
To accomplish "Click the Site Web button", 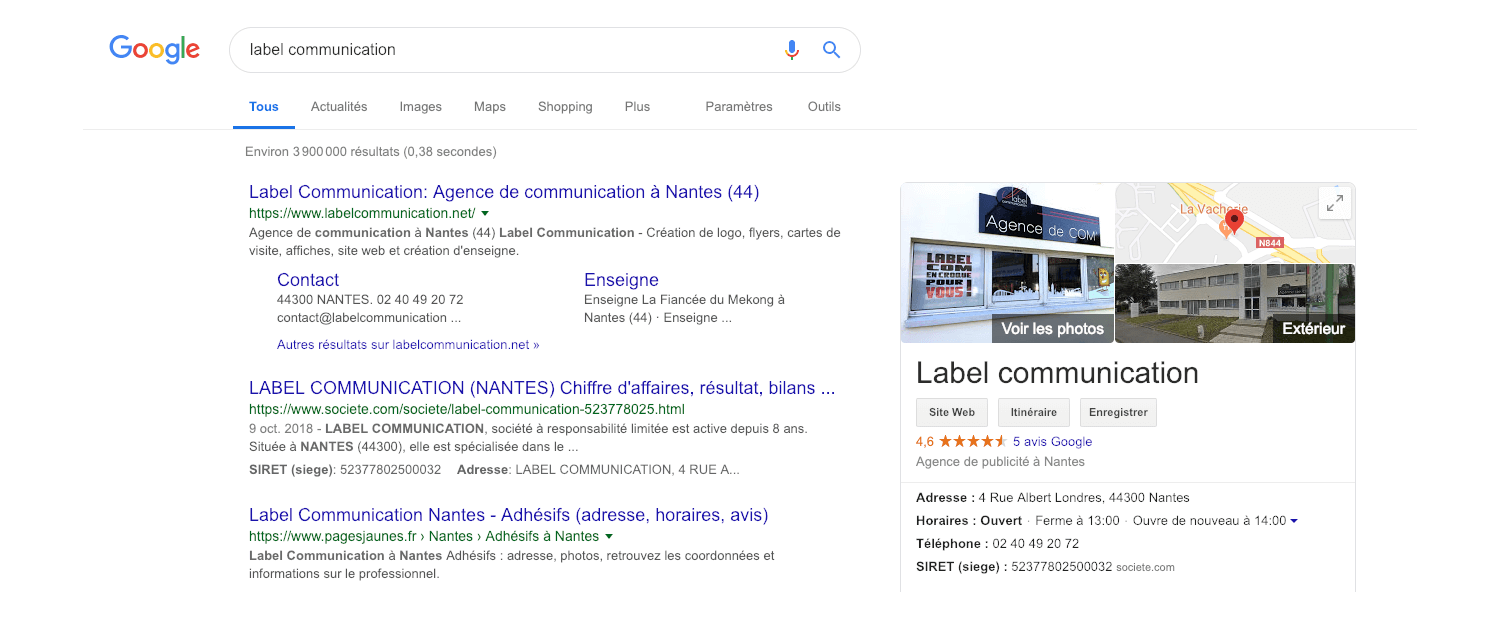I will click(951, 412).
